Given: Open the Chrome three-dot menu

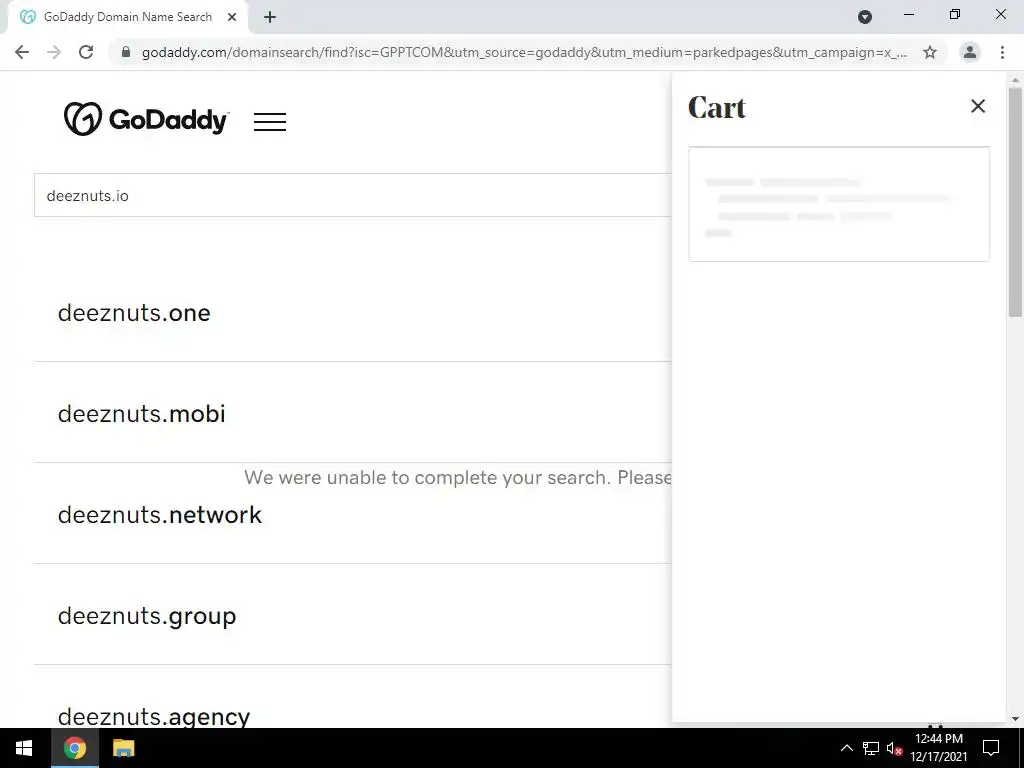Looking at the screenshot, I should 1002,52.
